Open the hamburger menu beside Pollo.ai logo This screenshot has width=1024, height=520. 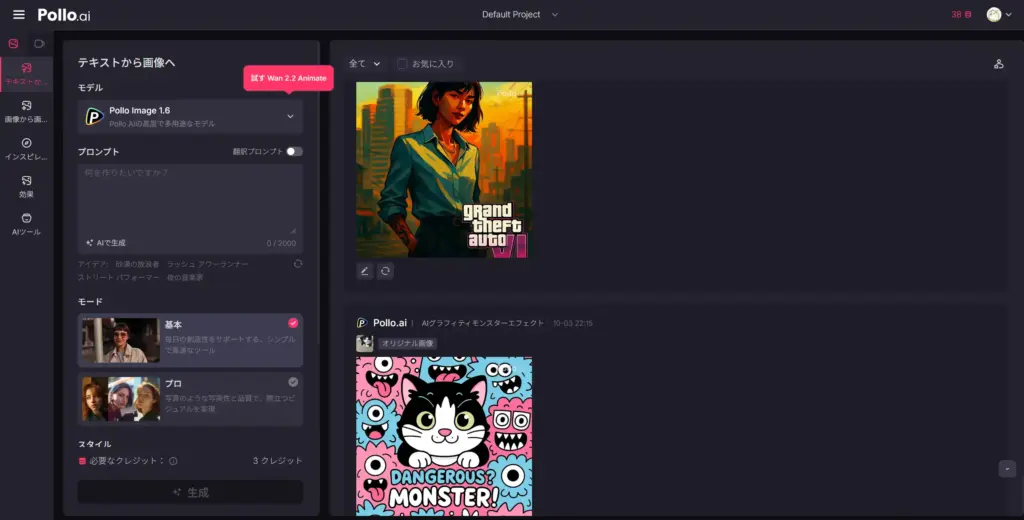pyautogui.click(x=19, y=15)
